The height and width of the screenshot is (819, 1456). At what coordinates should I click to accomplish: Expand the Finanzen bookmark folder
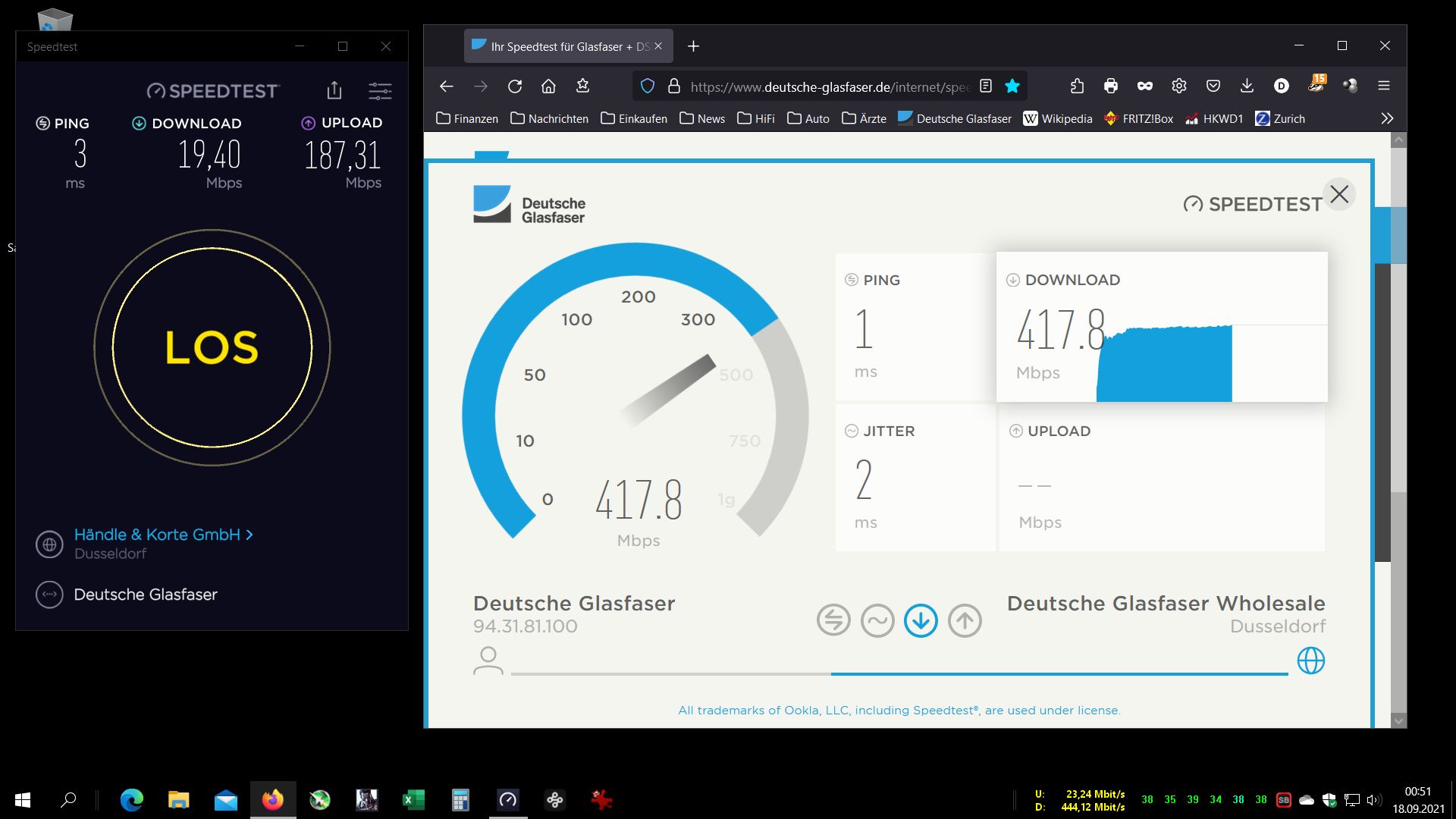coord(467,118)
